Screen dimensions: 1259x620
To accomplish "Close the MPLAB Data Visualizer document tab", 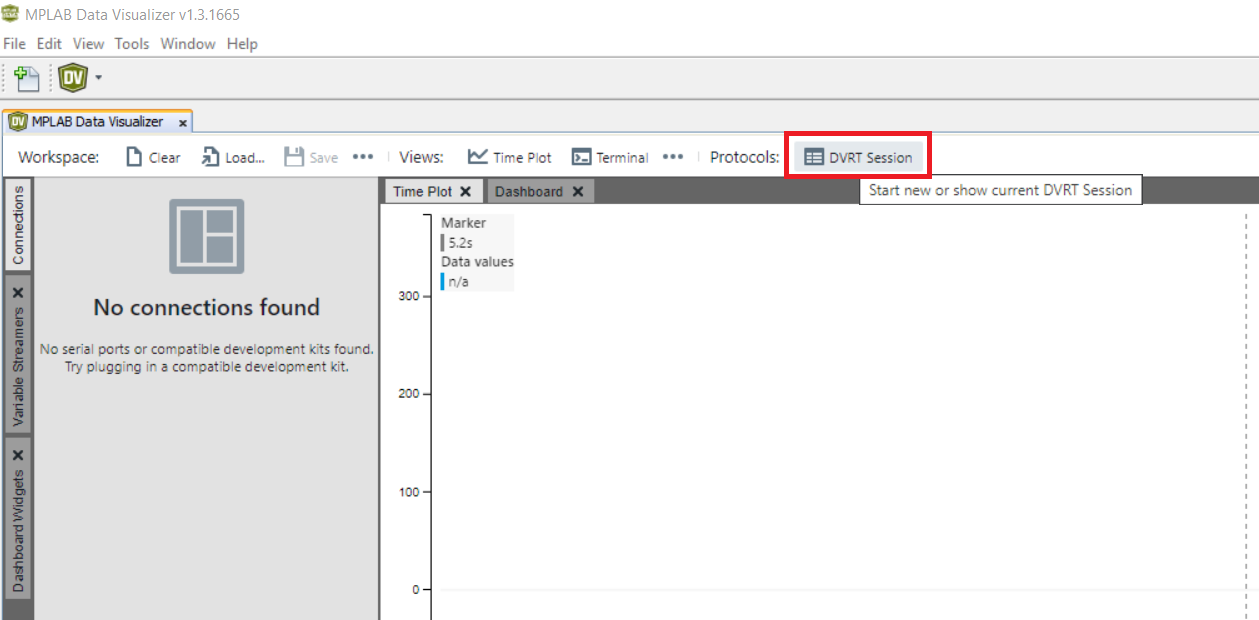I will click(x=183, y=123).
